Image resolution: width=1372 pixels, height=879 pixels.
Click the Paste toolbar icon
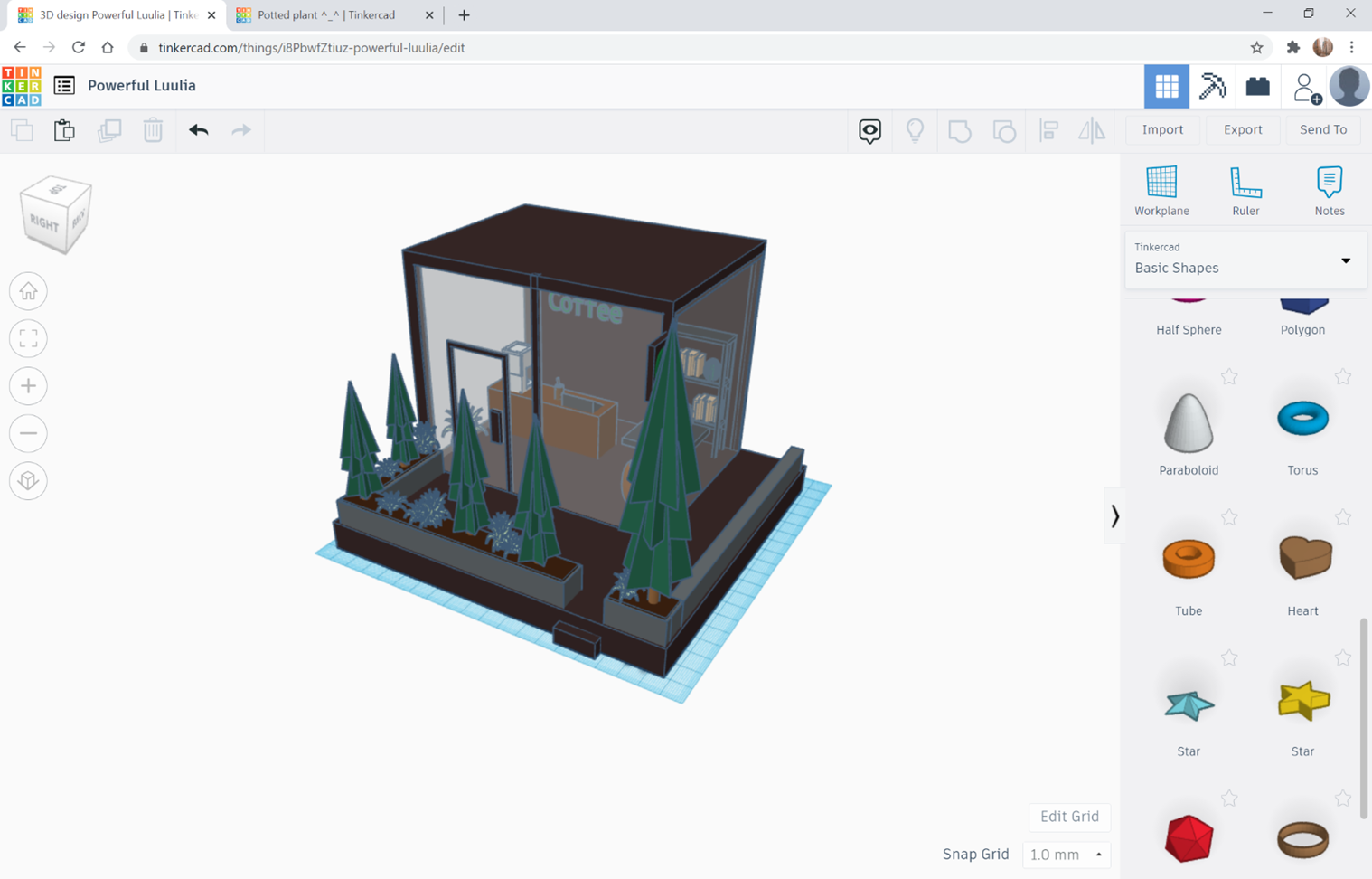pyautogui.click(x=64, y=130)
